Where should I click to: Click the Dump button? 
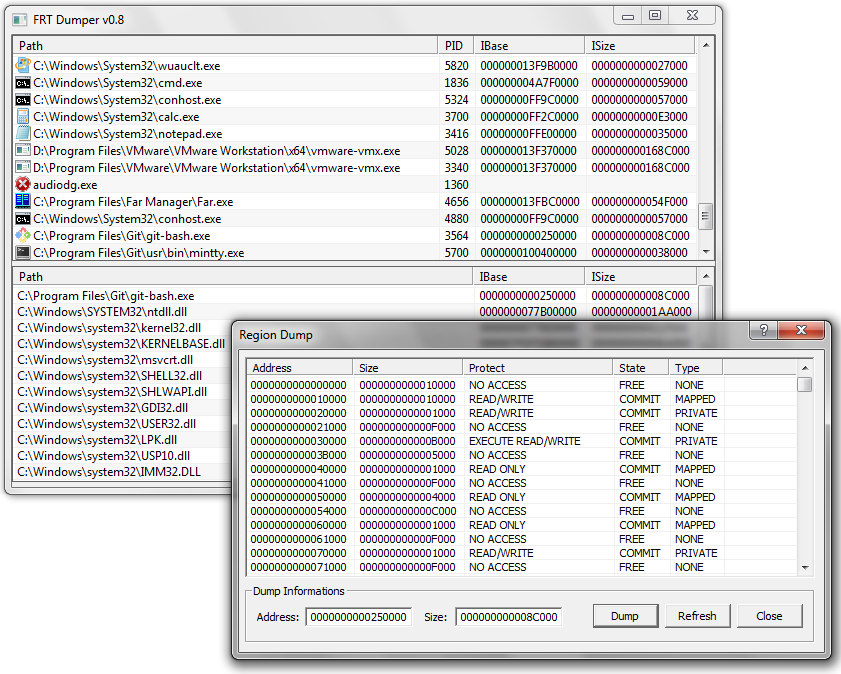pos(625,616)
